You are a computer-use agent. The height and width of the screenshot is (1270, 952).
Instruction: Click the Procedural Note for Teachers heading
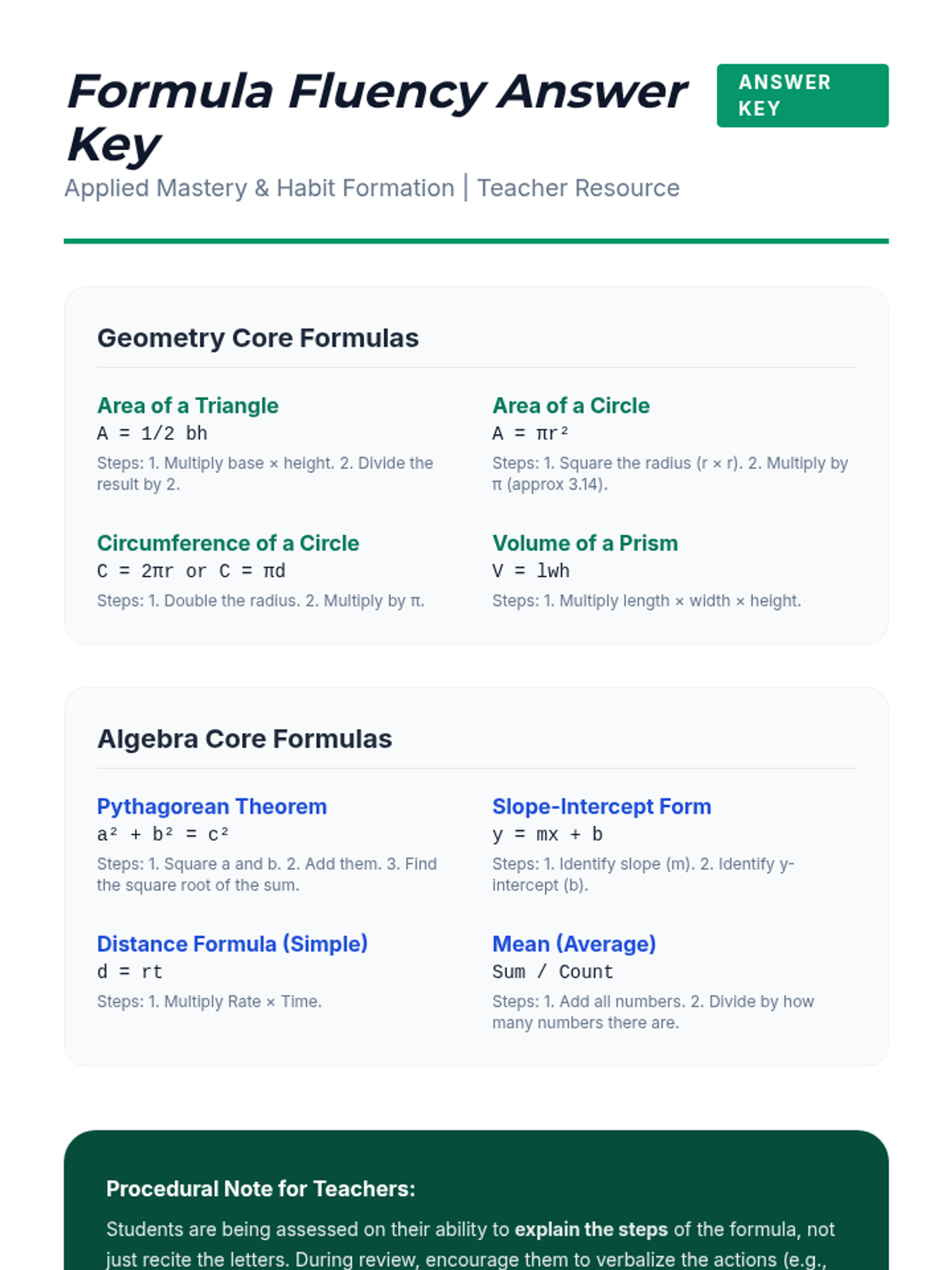click(x=261, y=1188)
